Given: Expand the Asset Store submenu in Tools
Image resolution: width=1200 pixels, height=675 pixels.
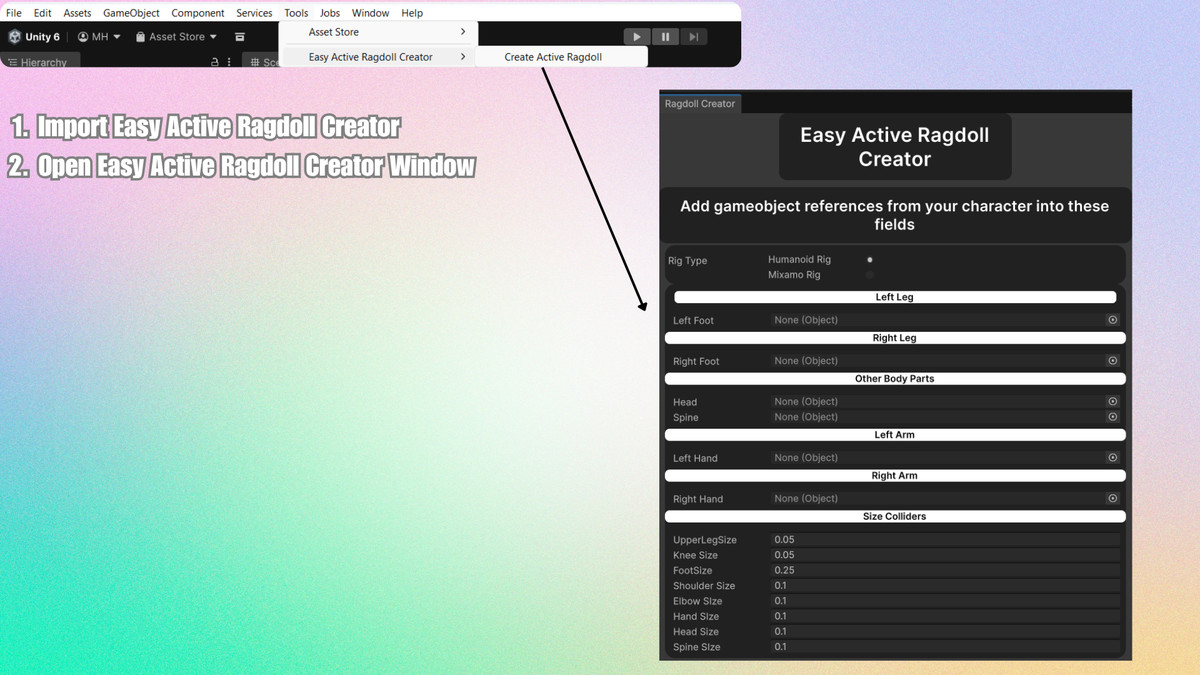Looking at the screenshot, I should pos(378,31).
